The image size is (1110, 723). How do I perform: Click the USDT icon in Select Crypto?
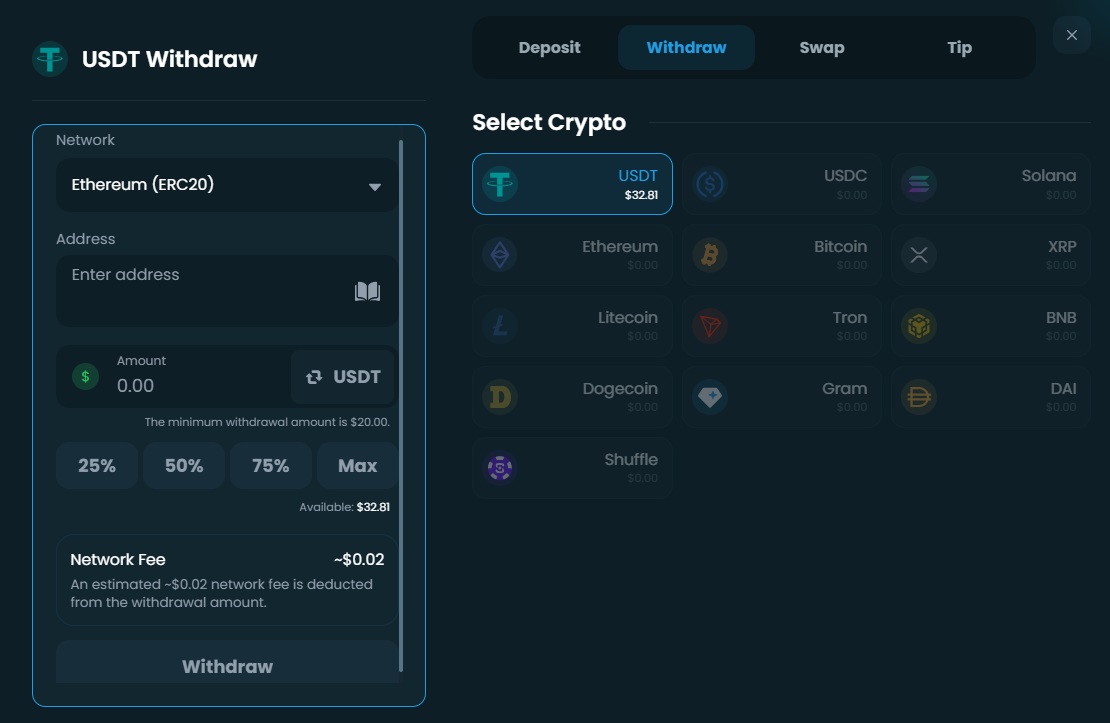tap(500, 184)
